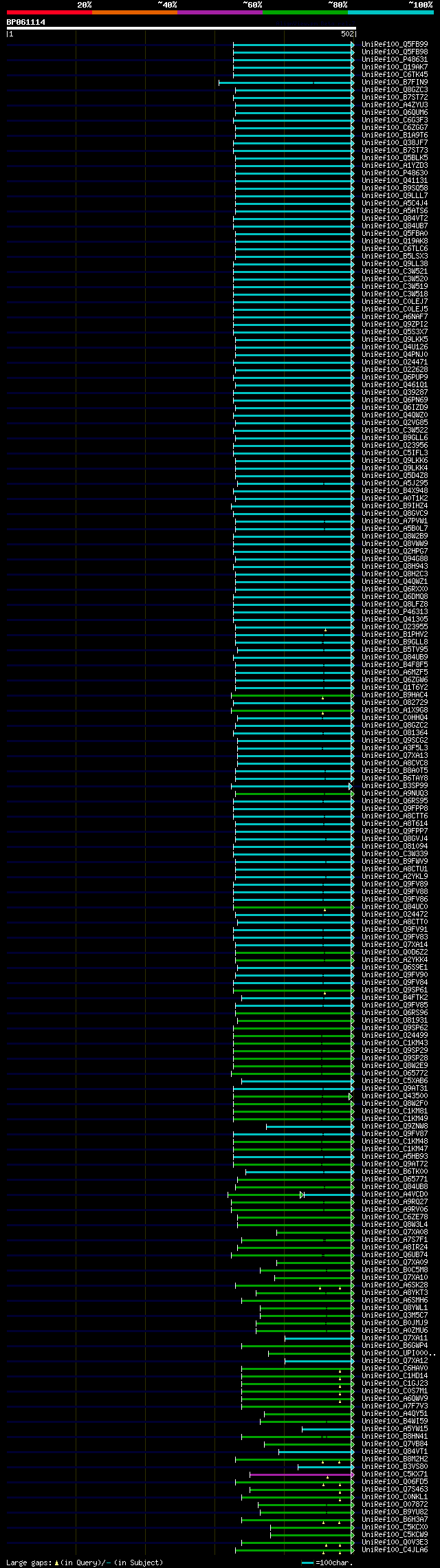This screenshot has height=1568, width=440.
Task: Open hit UniRef100_Q5FB99
Action: pos(395,44)
